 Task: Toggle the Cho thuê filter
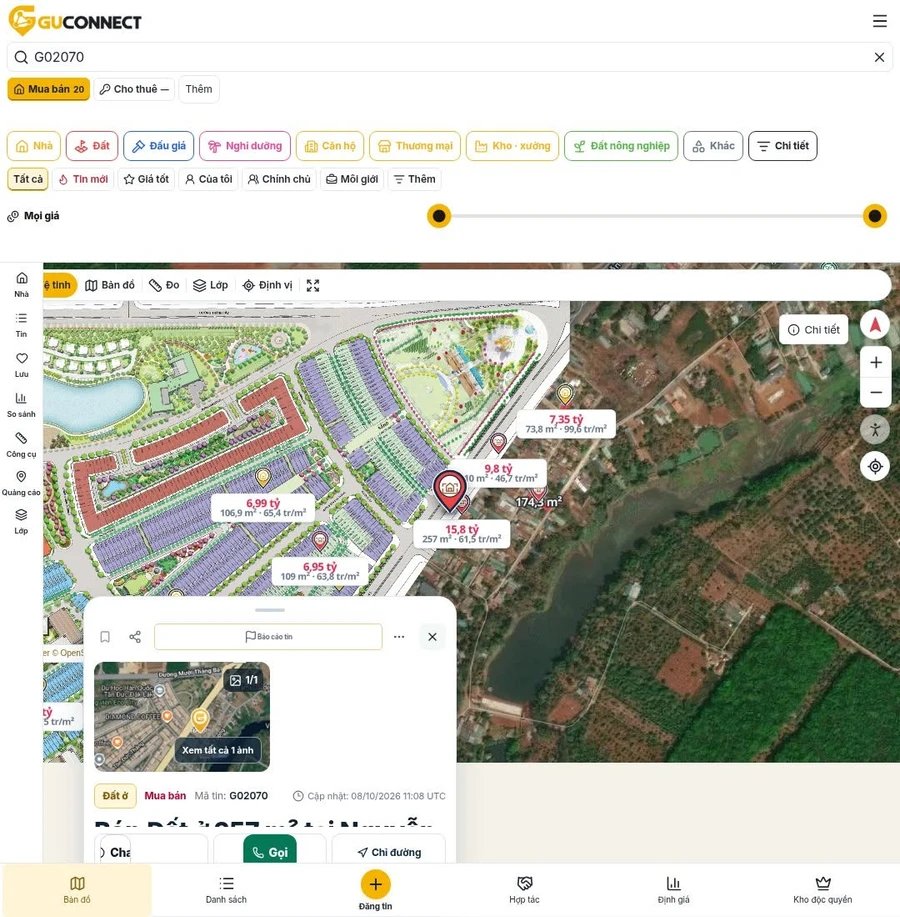tap(134, 89)
